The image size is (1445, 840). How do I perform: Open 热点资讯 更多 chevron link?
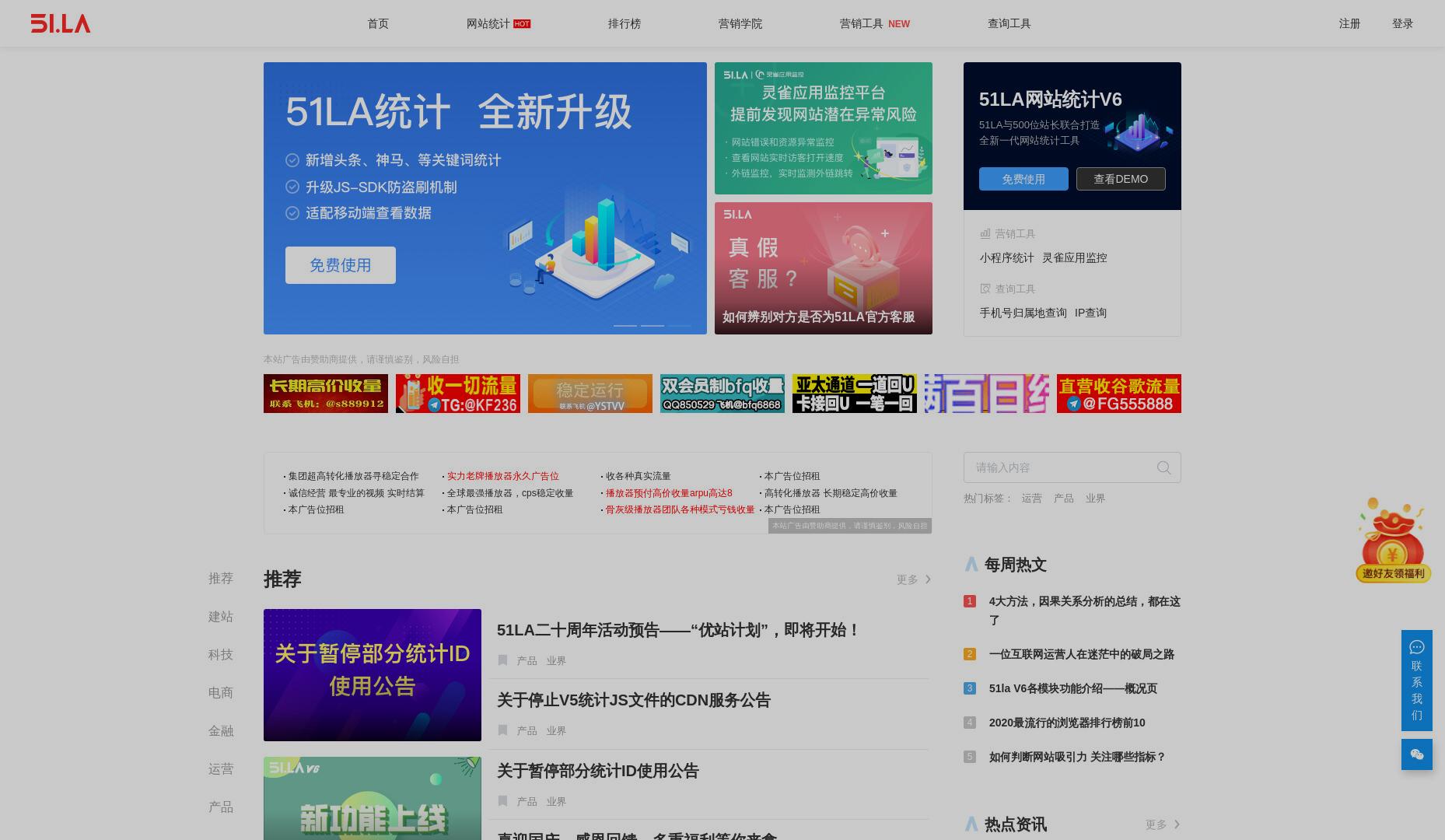1163,824
